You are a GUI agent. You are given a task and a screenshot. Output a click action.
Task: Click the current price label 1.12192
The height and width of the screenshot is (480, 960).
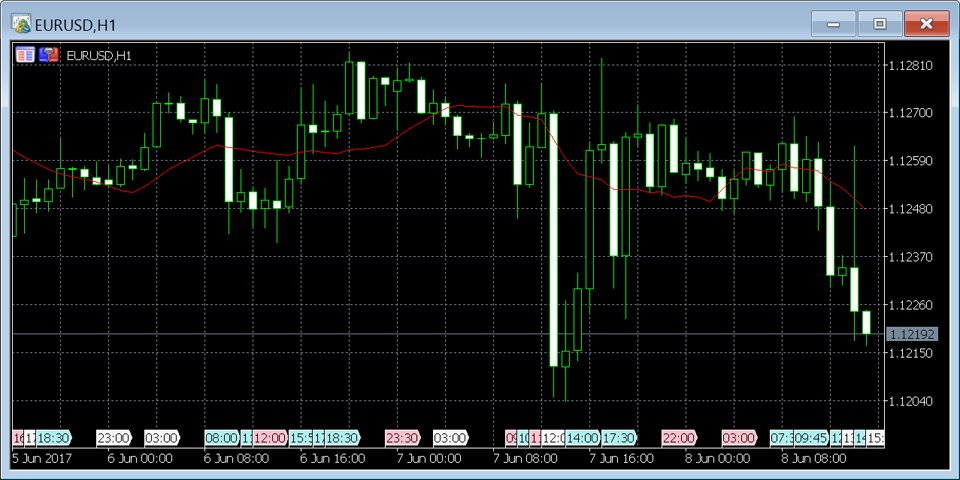pos(911,334)
